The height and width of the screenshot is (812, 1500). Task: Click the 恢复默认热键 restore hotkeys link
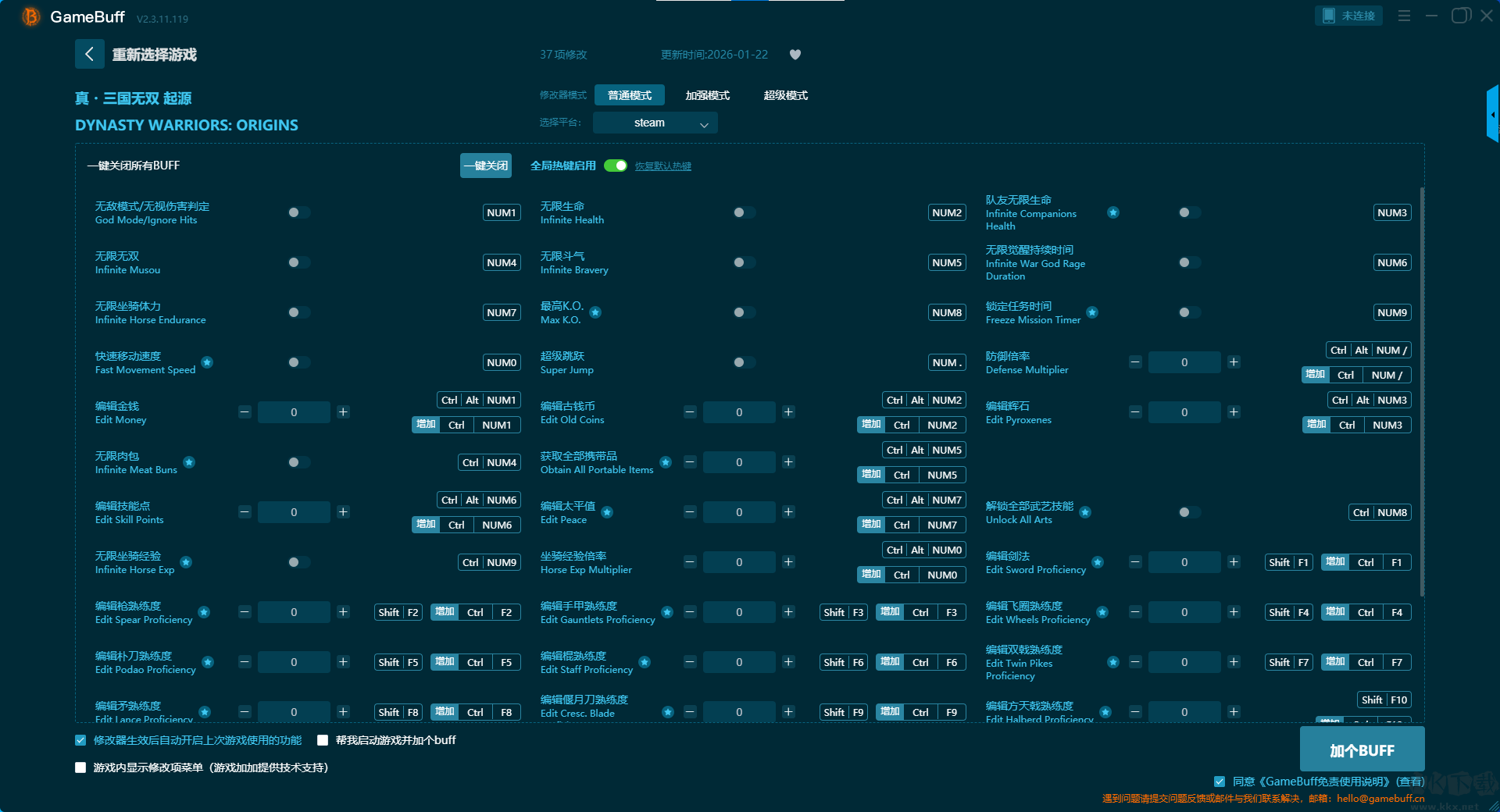[x=663, y=166]
